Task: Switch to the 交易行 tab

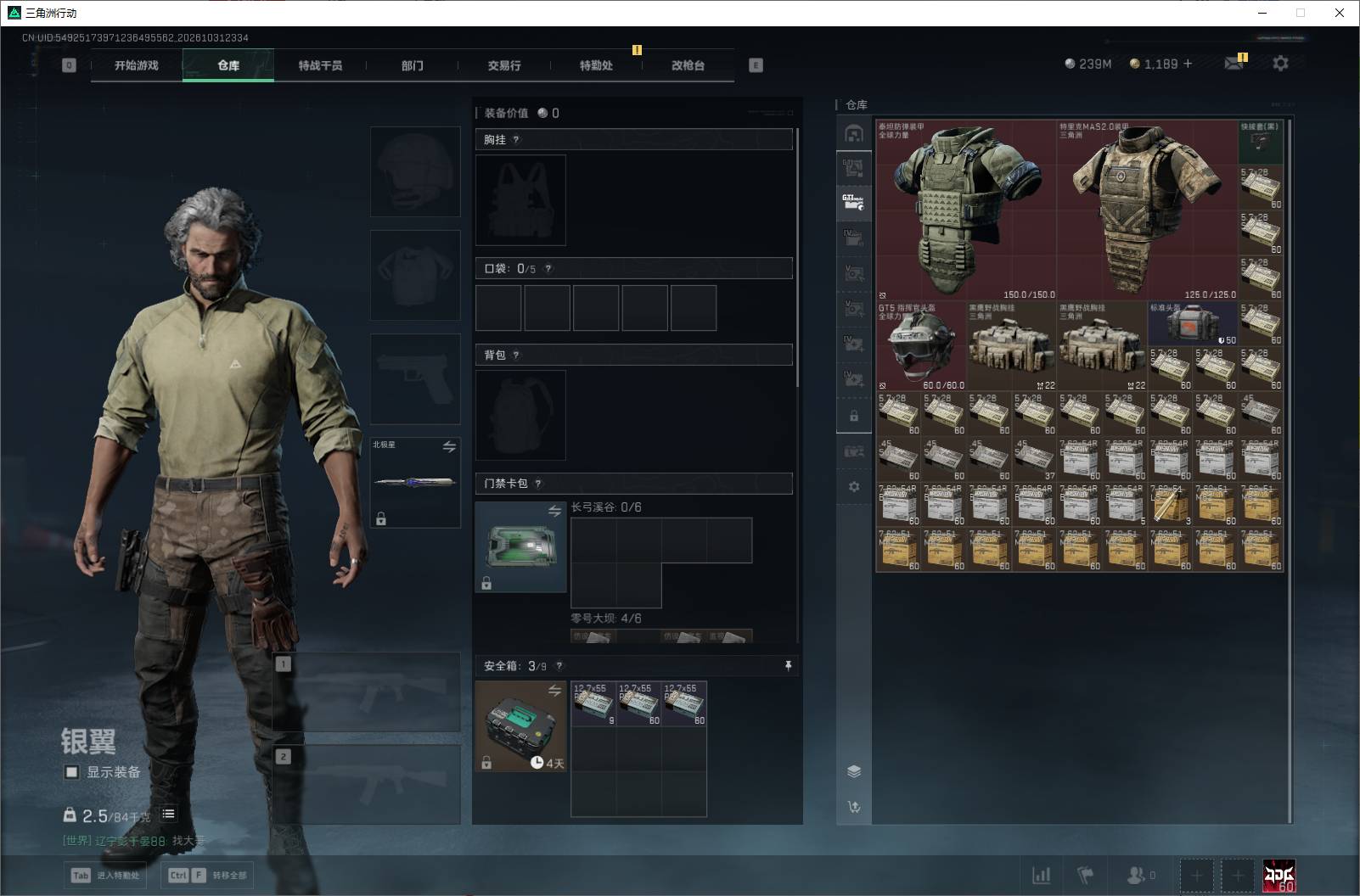Action: (504, 65)
